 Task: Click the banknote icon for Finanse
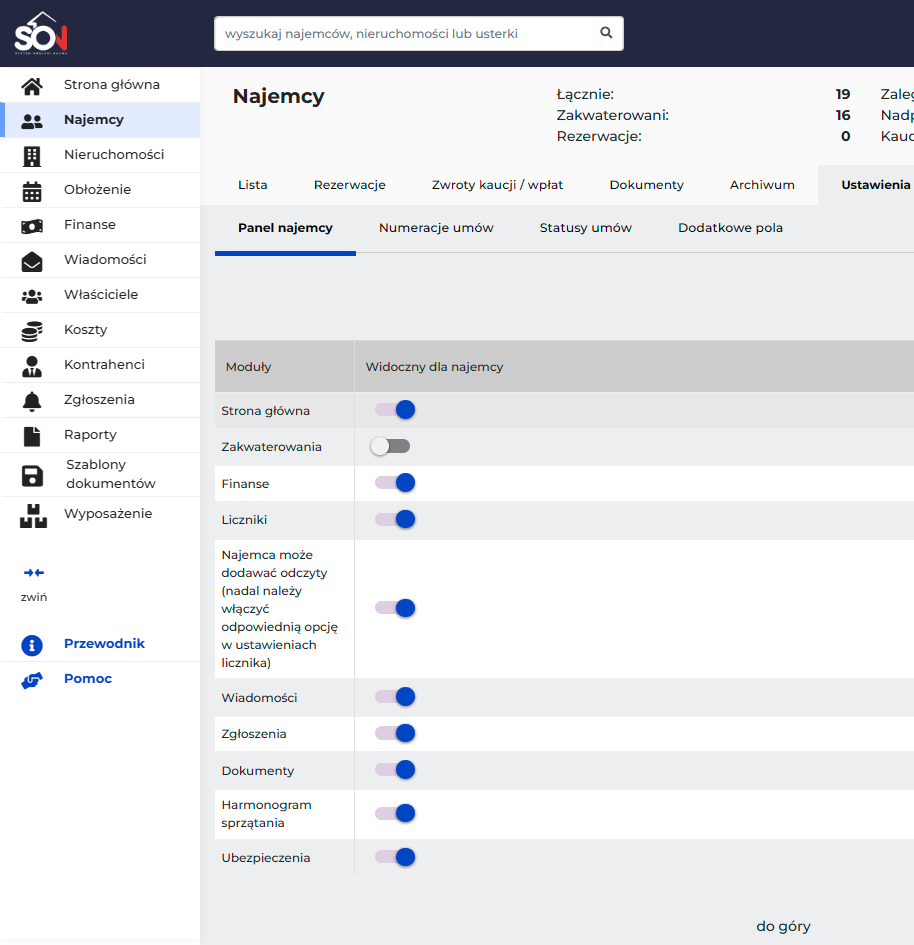(32, 226)
